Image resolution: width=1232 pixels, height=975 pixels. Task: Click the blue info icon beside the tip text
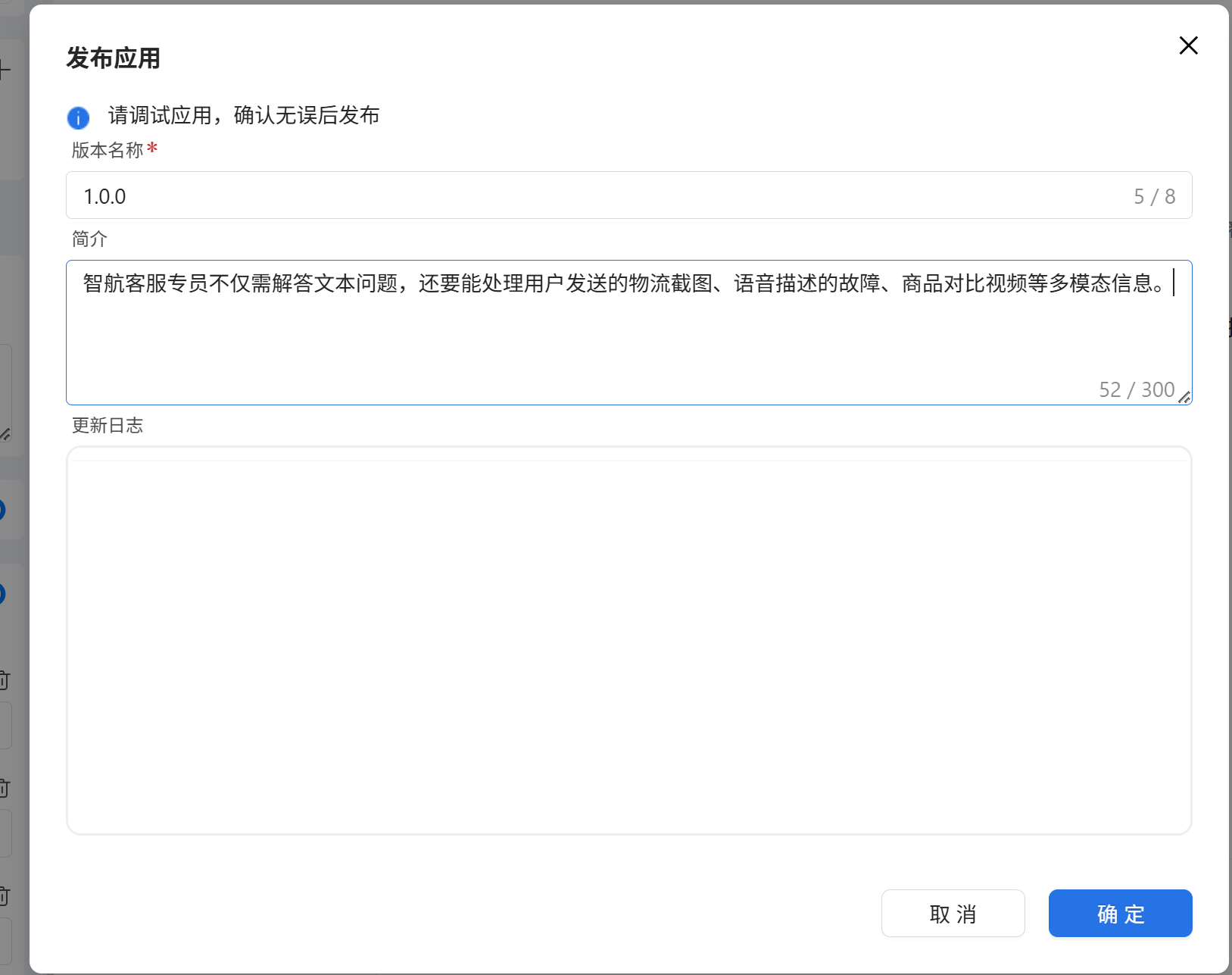pyautogui.click(x=76, y=117)
